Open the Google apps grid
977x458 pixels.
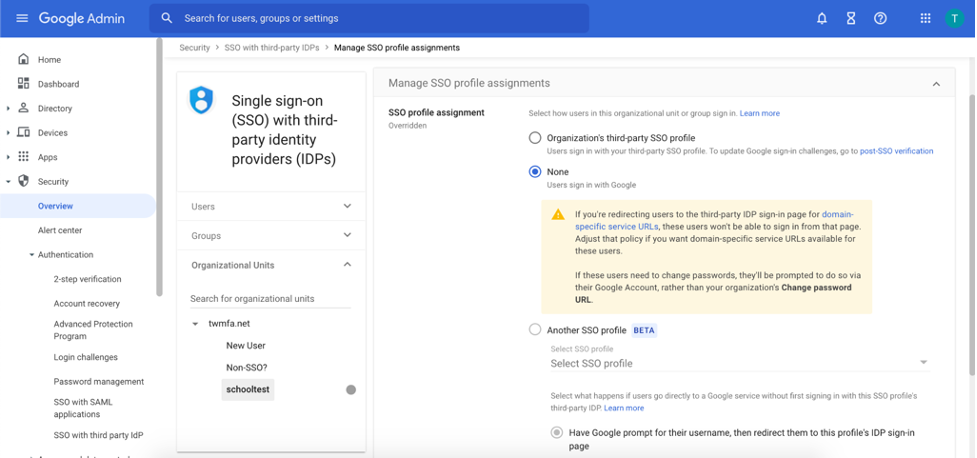(x=925, y=18)
